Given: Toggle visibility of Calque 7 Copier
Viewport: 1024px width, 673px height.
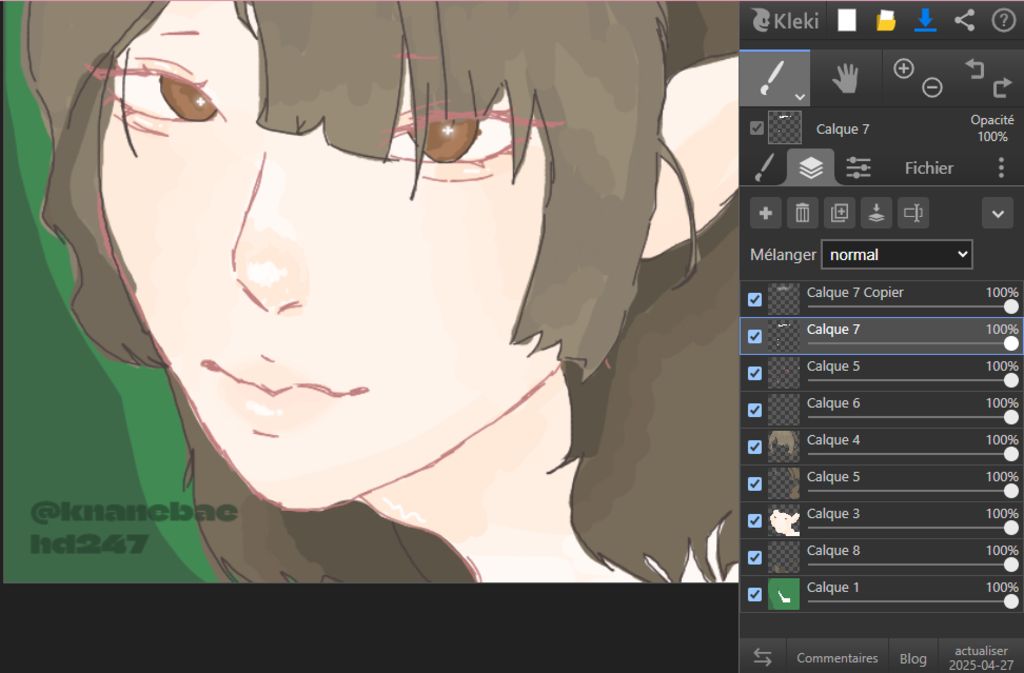Looking at the screenshot, I should [755, 299].
